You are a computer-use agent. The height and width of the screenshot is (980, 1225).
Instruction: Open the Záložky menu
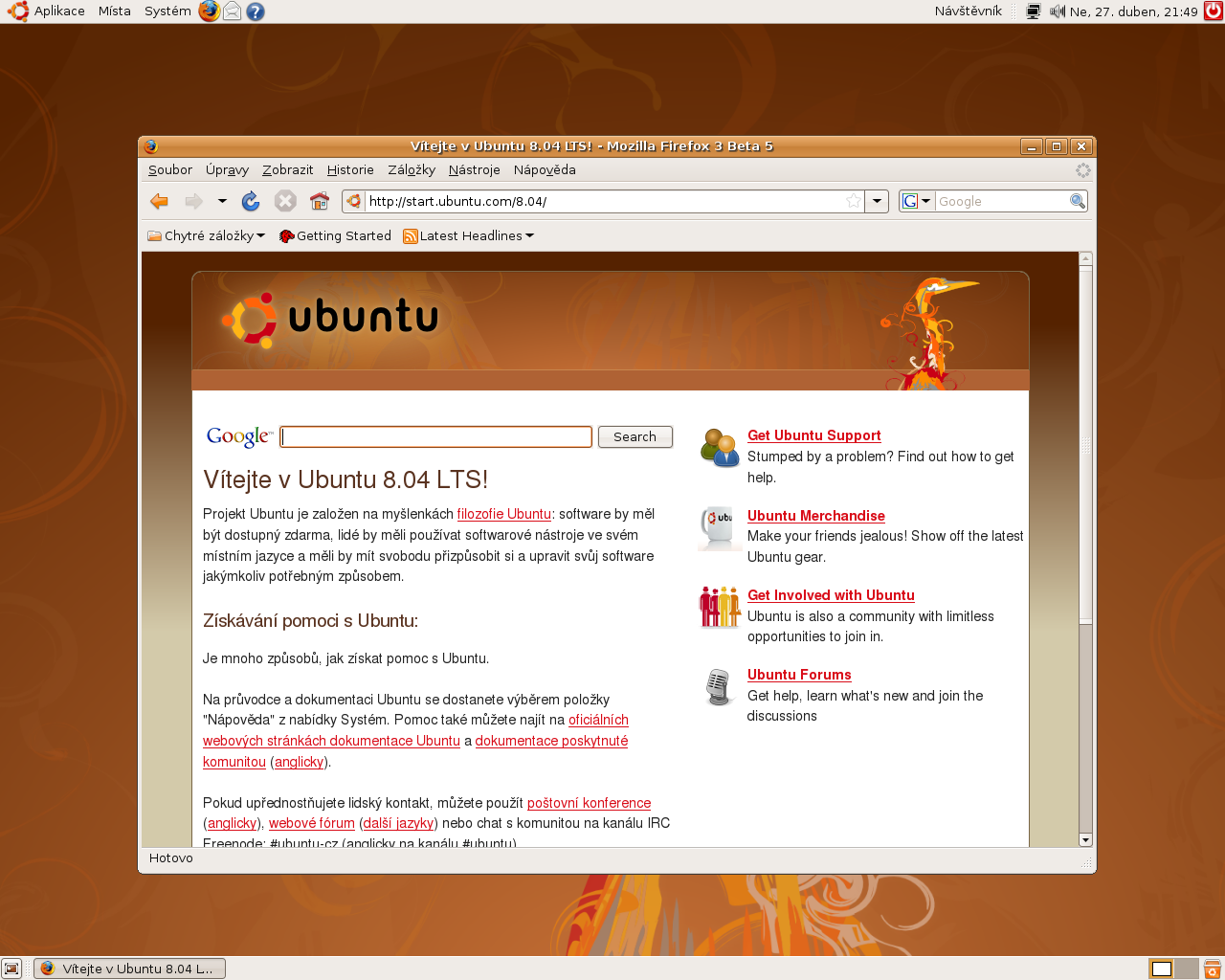click(412, 170)
